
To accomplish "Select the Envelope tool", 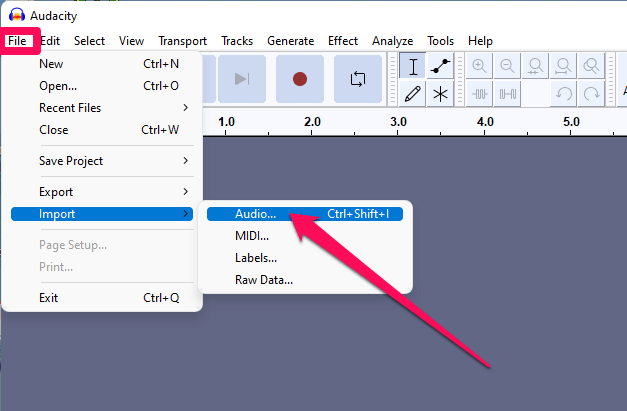I will pyautogui.click(x=440, y=66).
